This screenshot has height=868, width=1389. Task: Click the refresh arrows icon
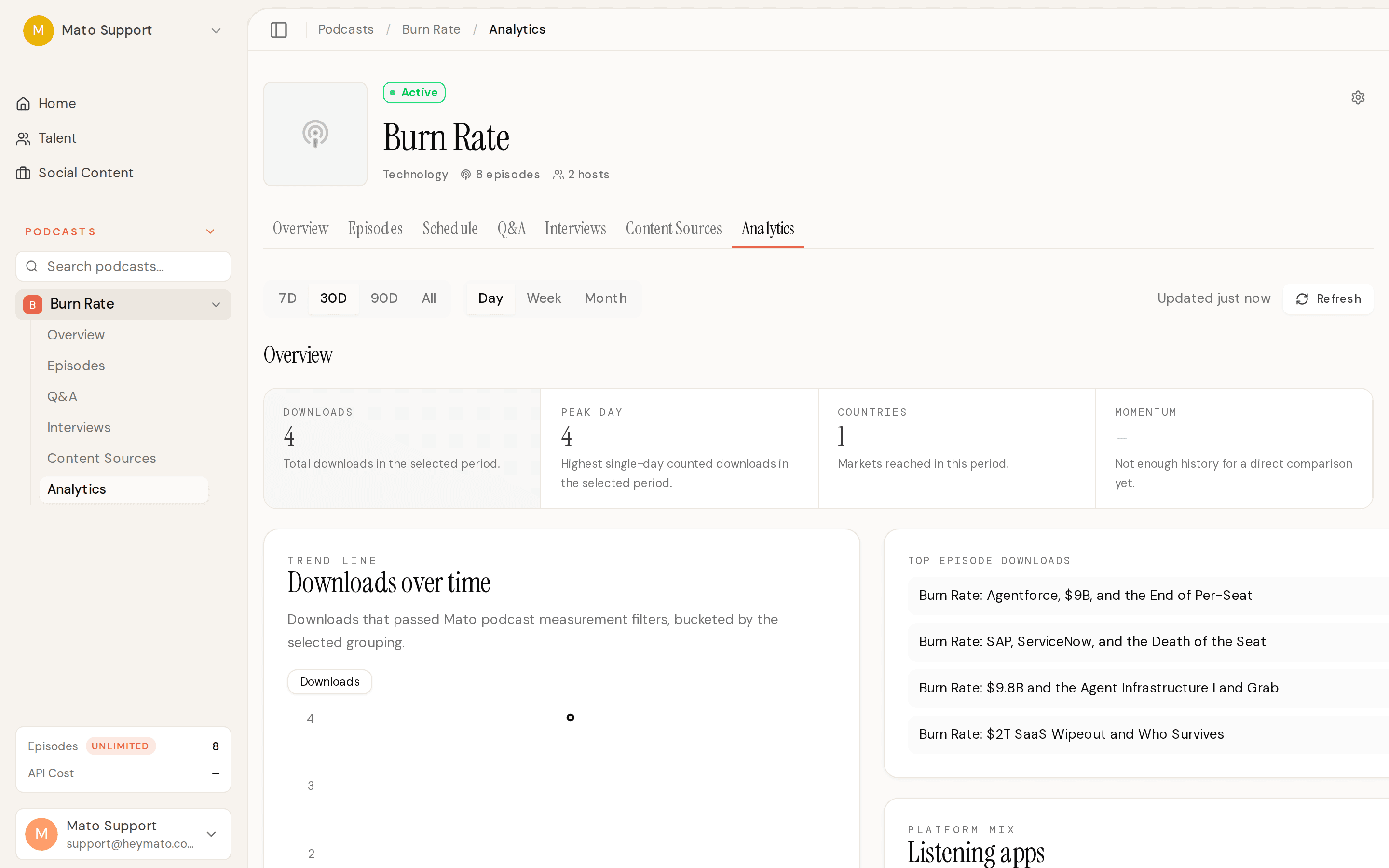[x=1302, y=299]
